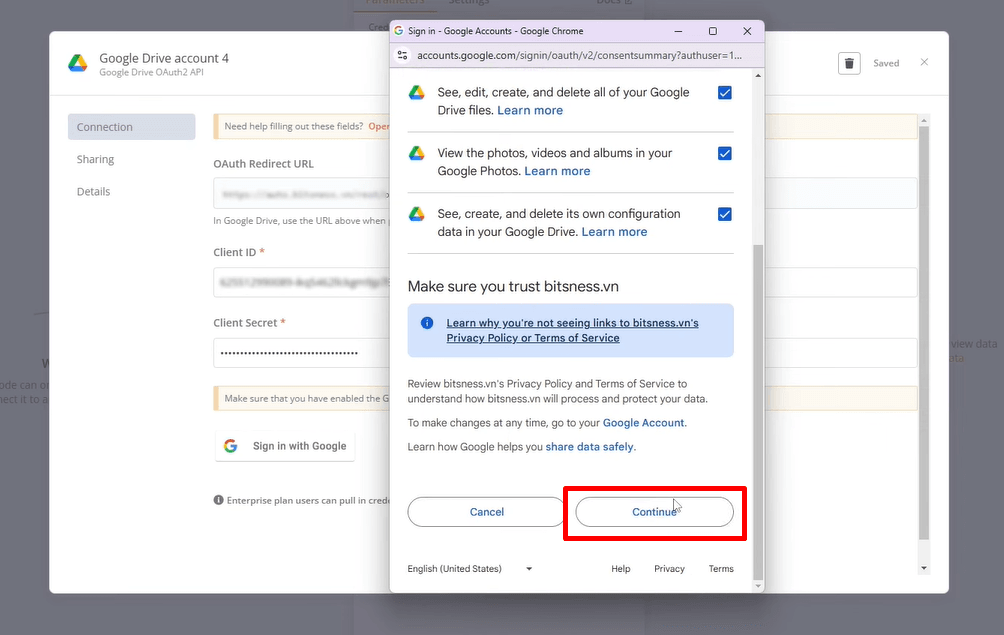The height and width of the screenshot is (635, 1004).
Task: Click the Terms footer link
Action: click(x=721, y=568)
